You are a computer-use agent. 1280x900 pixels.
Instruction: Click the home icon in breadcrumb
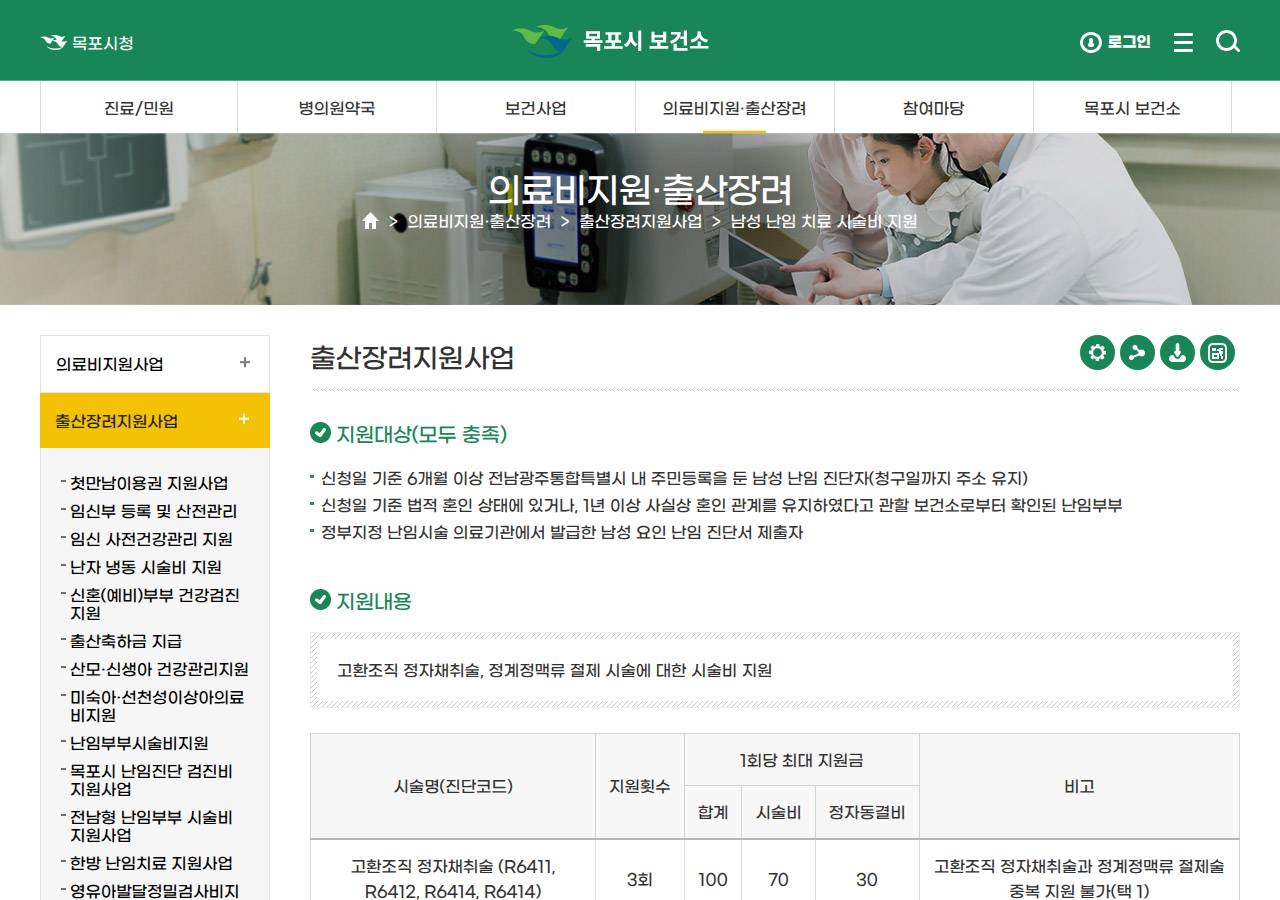[370, 221]
